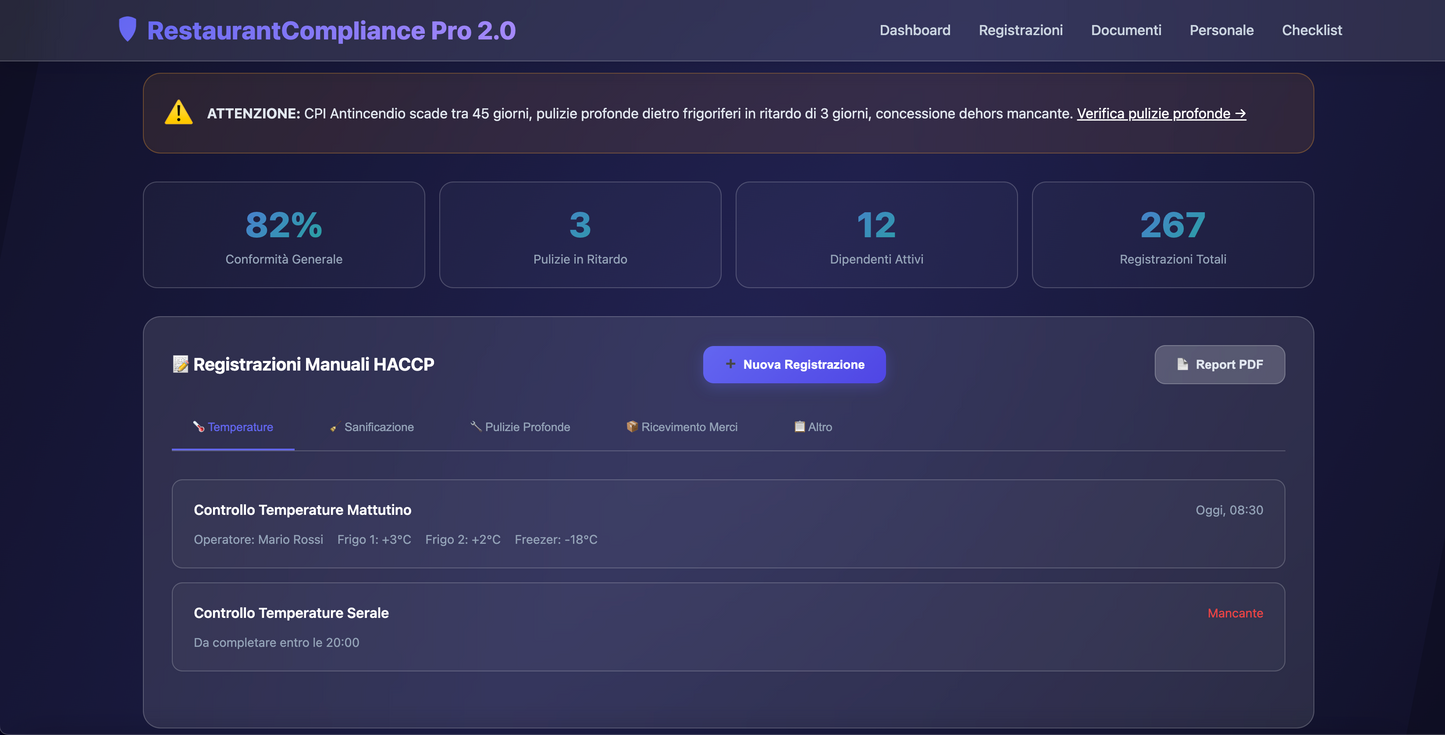Click the yellow warning triangle icon
Viewport: 1445px width, 735px height.
click(x=178, y=111)
